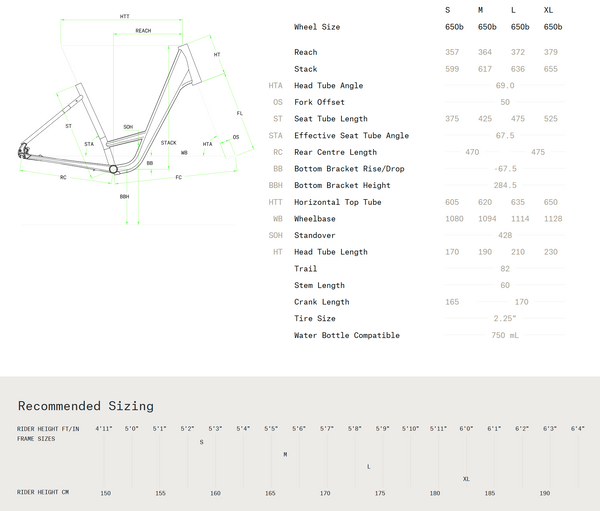Click the 5'8" rider height label
The width and height of the screenshot is (600, 511).
click(355, 429)
